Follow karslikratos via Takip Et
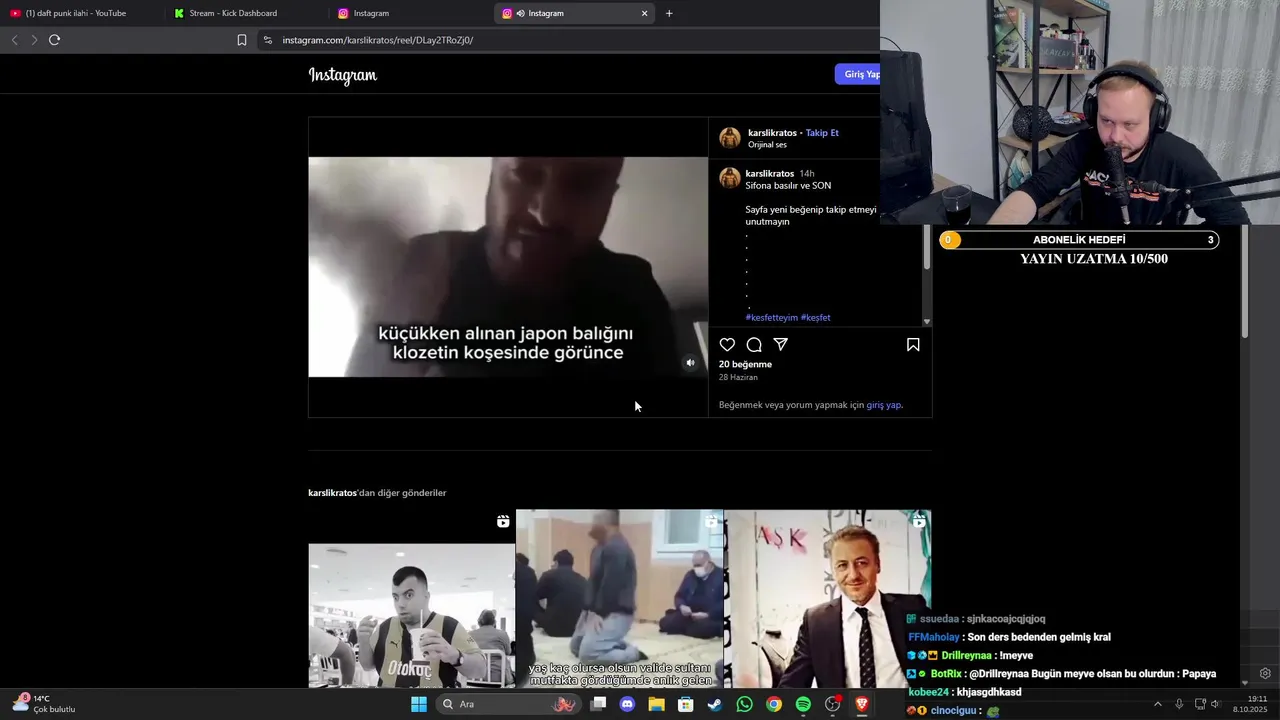1280x720 pixels. click(822, 133)
